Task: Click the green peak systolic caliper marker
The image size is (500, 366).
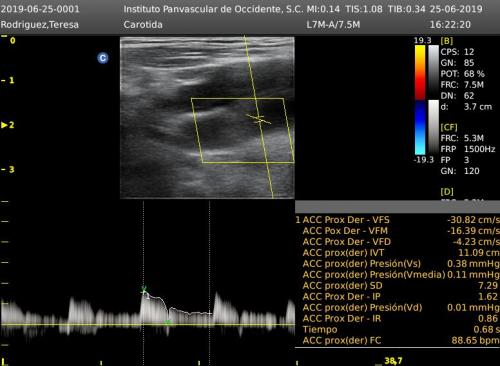Action: (x=144, y=290)
